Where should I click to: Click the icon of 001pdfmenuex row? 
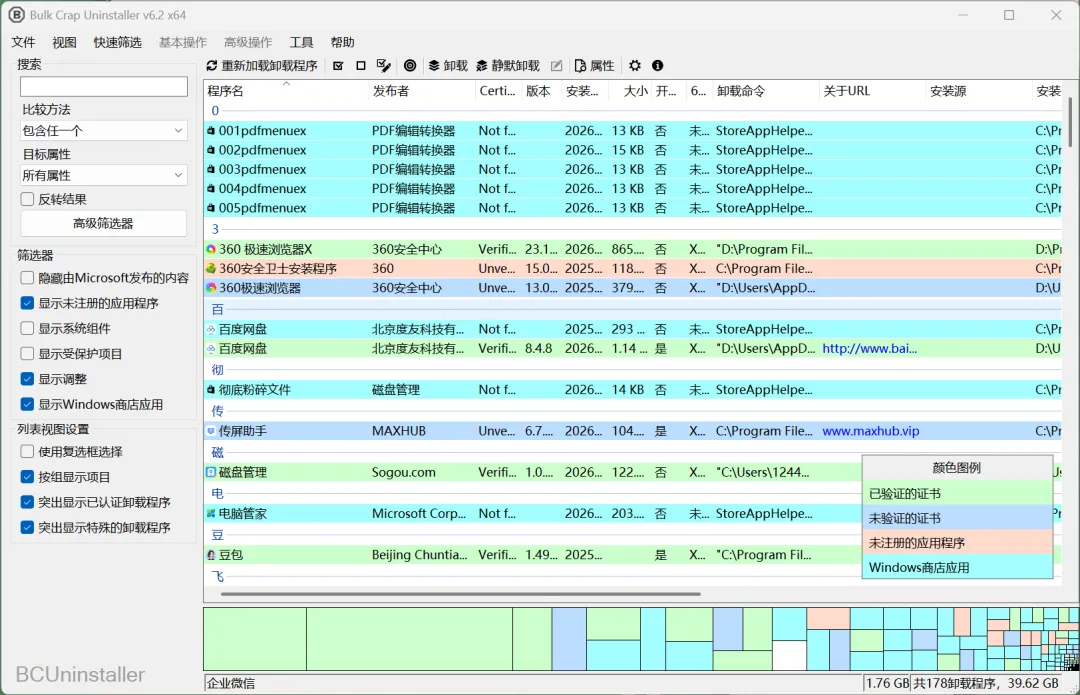pyautogui.click(x=211, y=130)
